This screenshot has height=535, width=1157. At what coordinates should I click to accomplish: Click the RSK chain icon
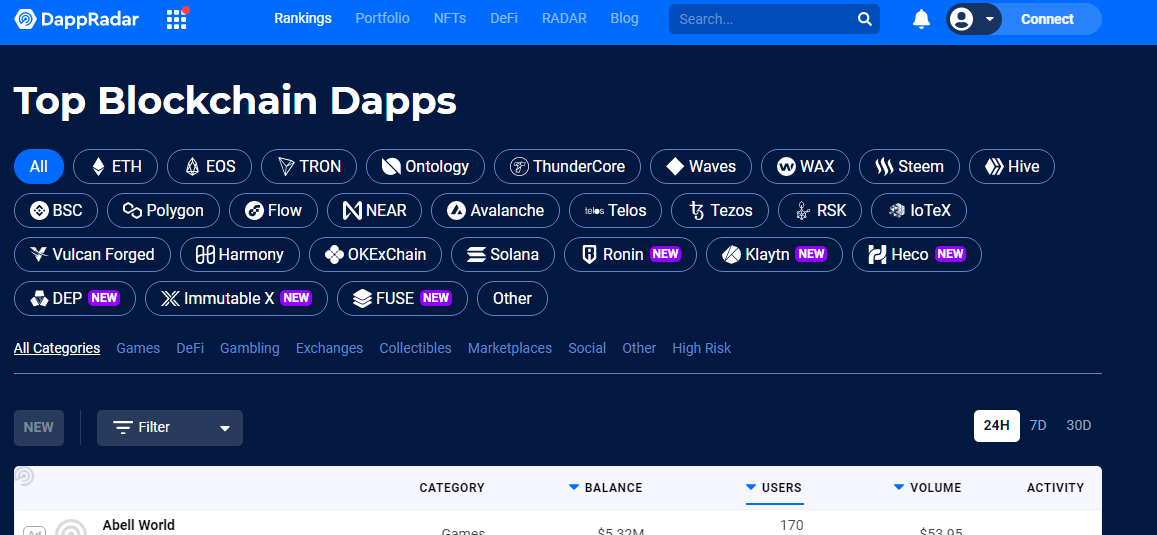pyautogui.click(x=803, y=211)
